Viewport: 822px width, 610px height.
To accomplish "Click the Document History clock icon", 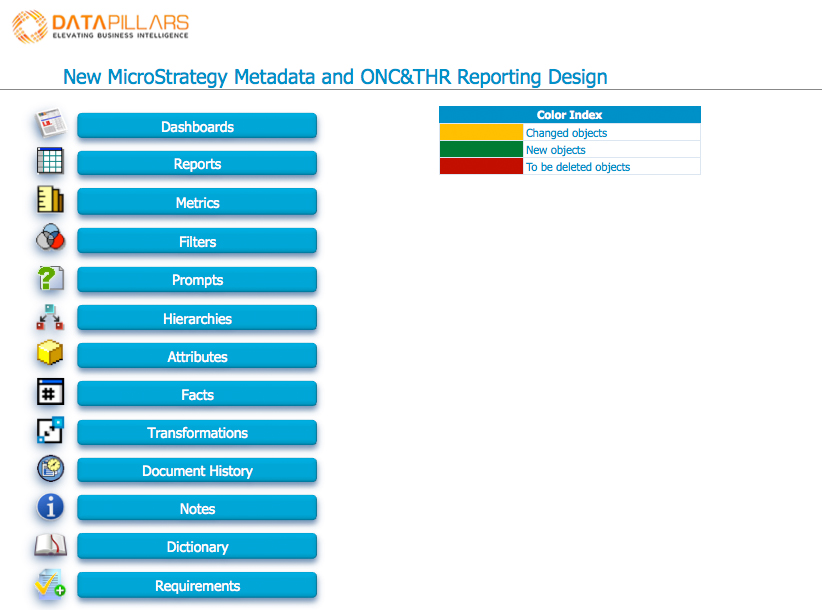I will 50,469.
